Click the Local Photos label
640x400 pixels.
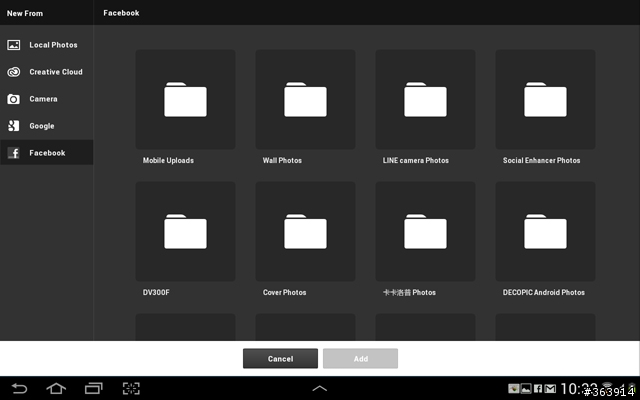53,45
